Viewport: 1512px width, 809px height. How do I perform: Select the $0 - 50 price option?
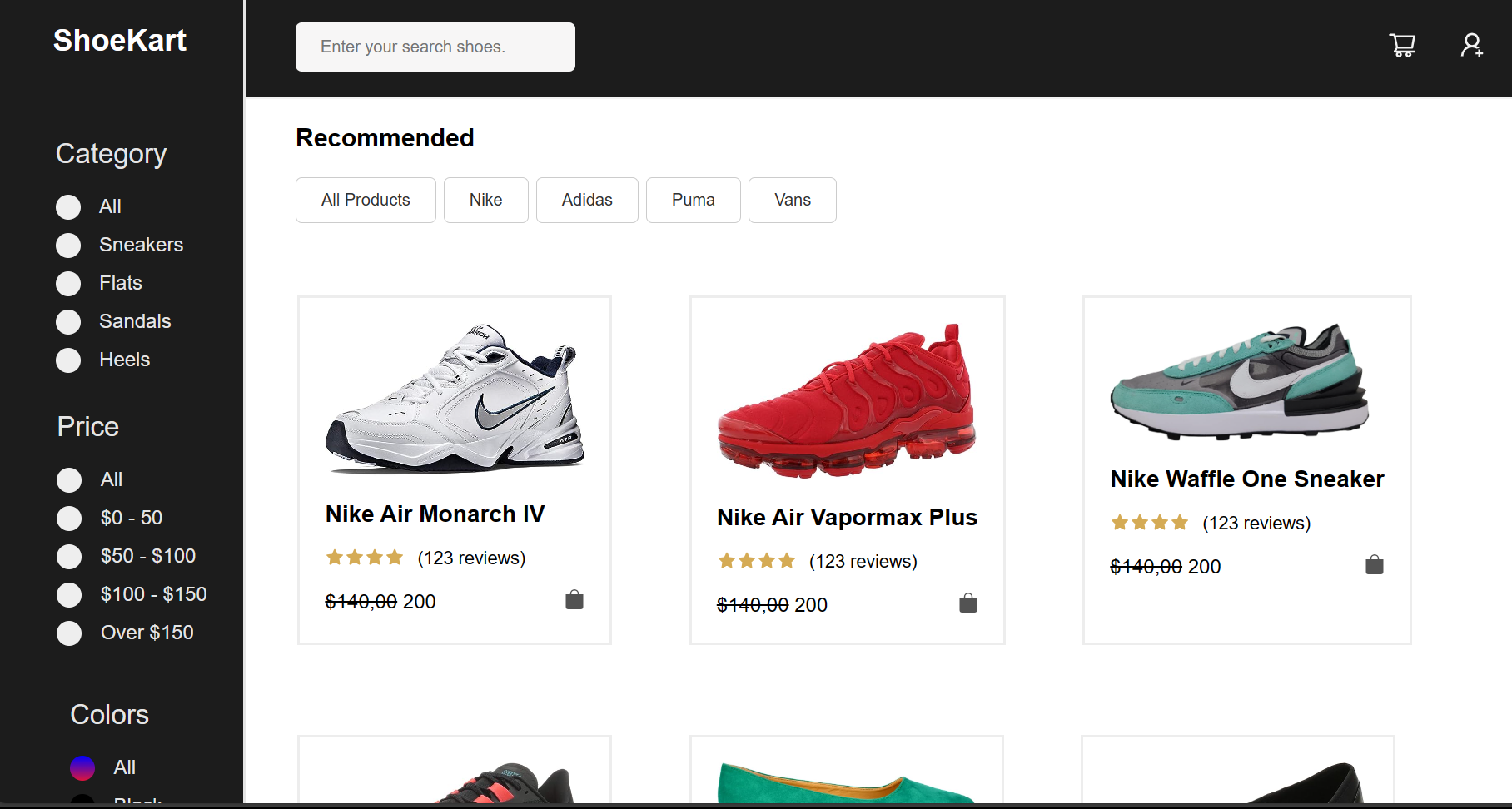[69, 519]
